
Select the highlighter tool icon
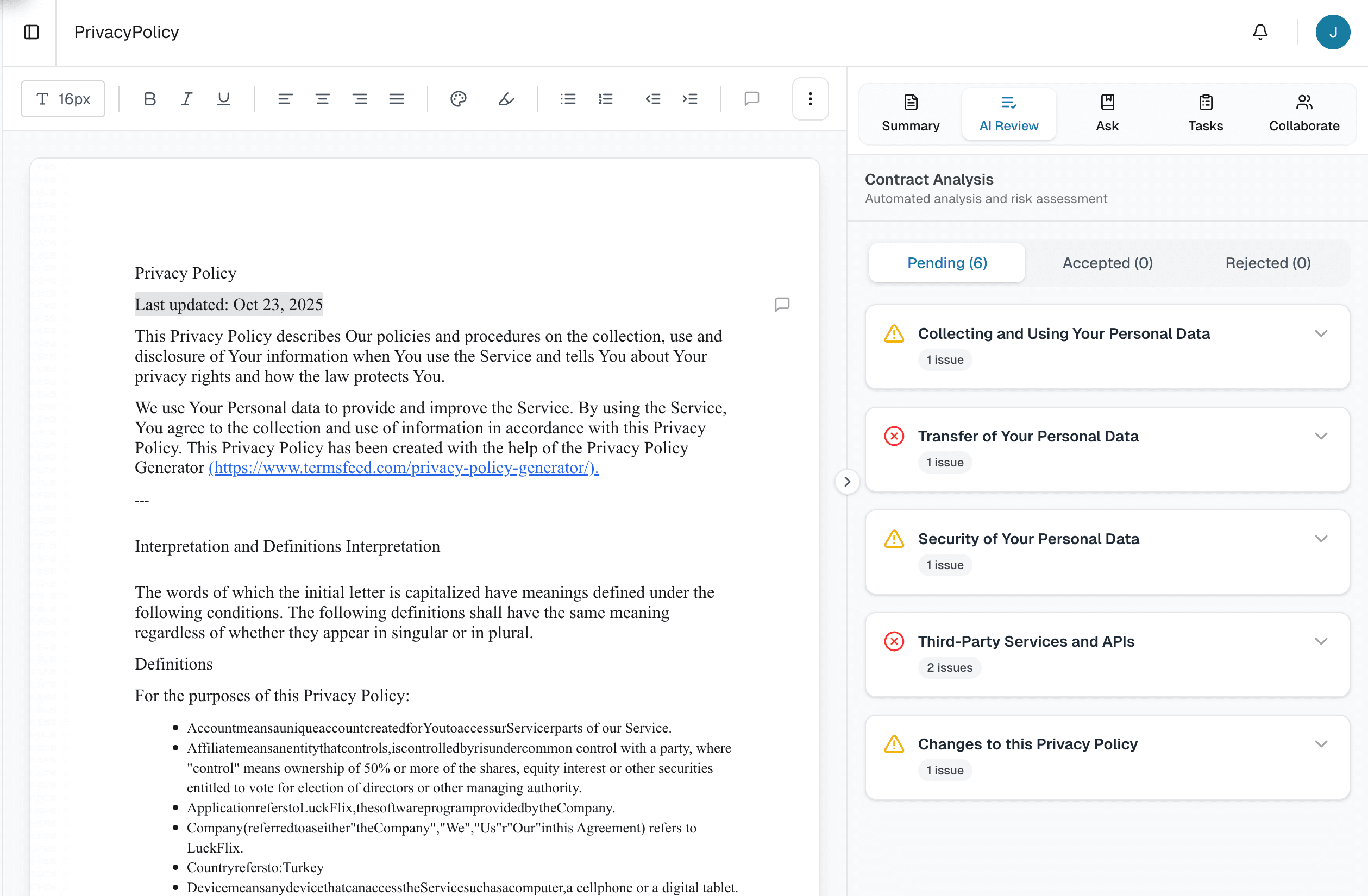click(506, 99)
